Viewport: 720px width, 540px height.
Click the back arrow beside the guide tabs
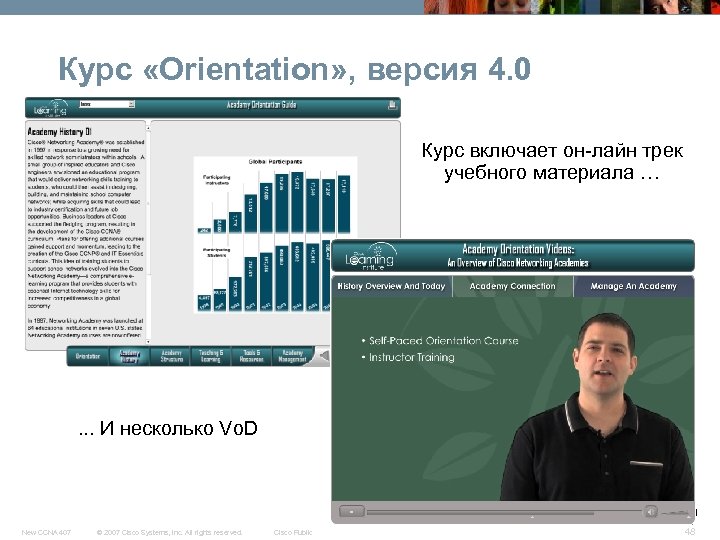click(x=324, y=356)
